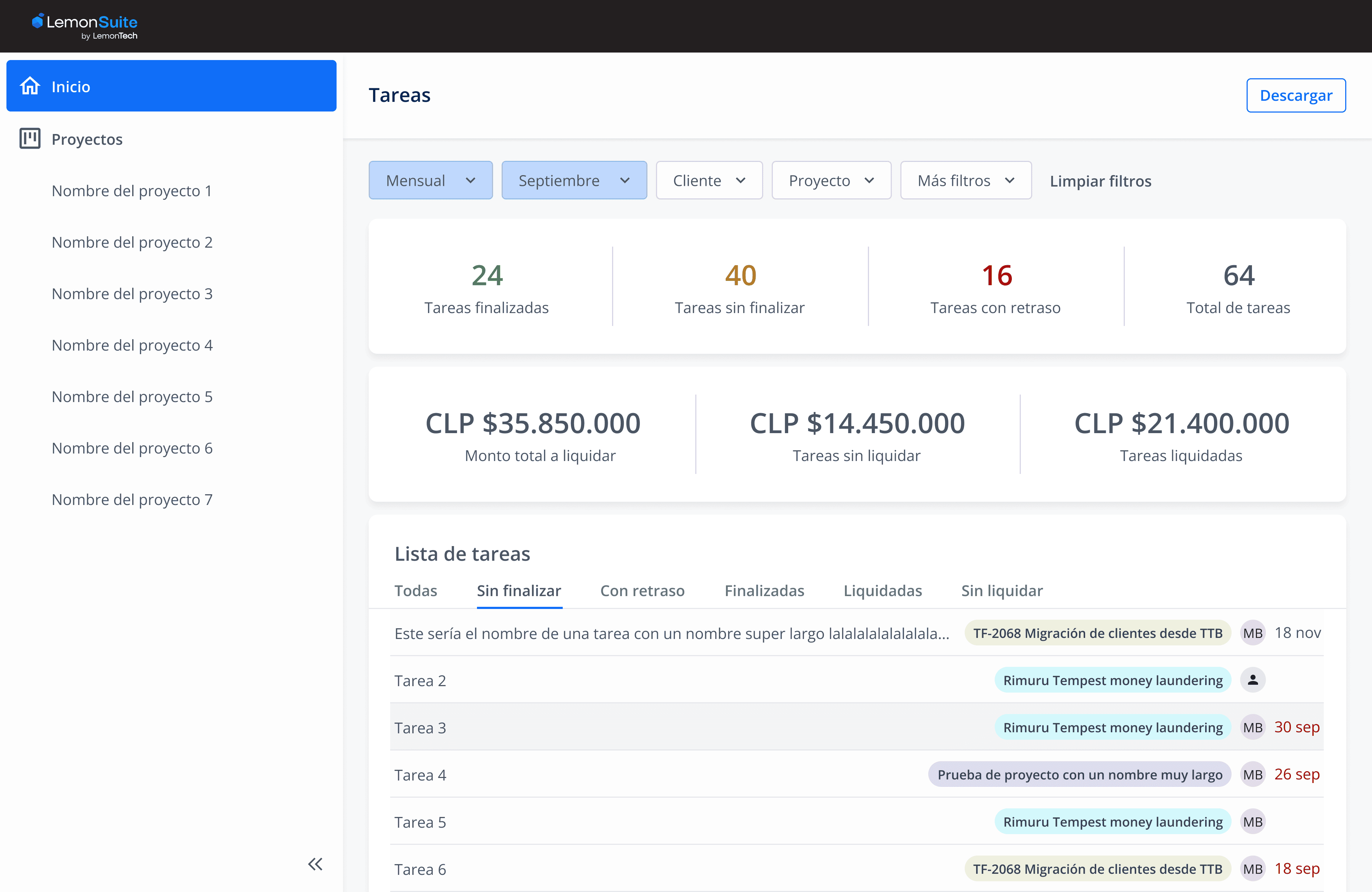This screenshot has height=892, width=1372.
Task: Click MB avatar on Tarea 5 row
Action: coord(1253,822)
